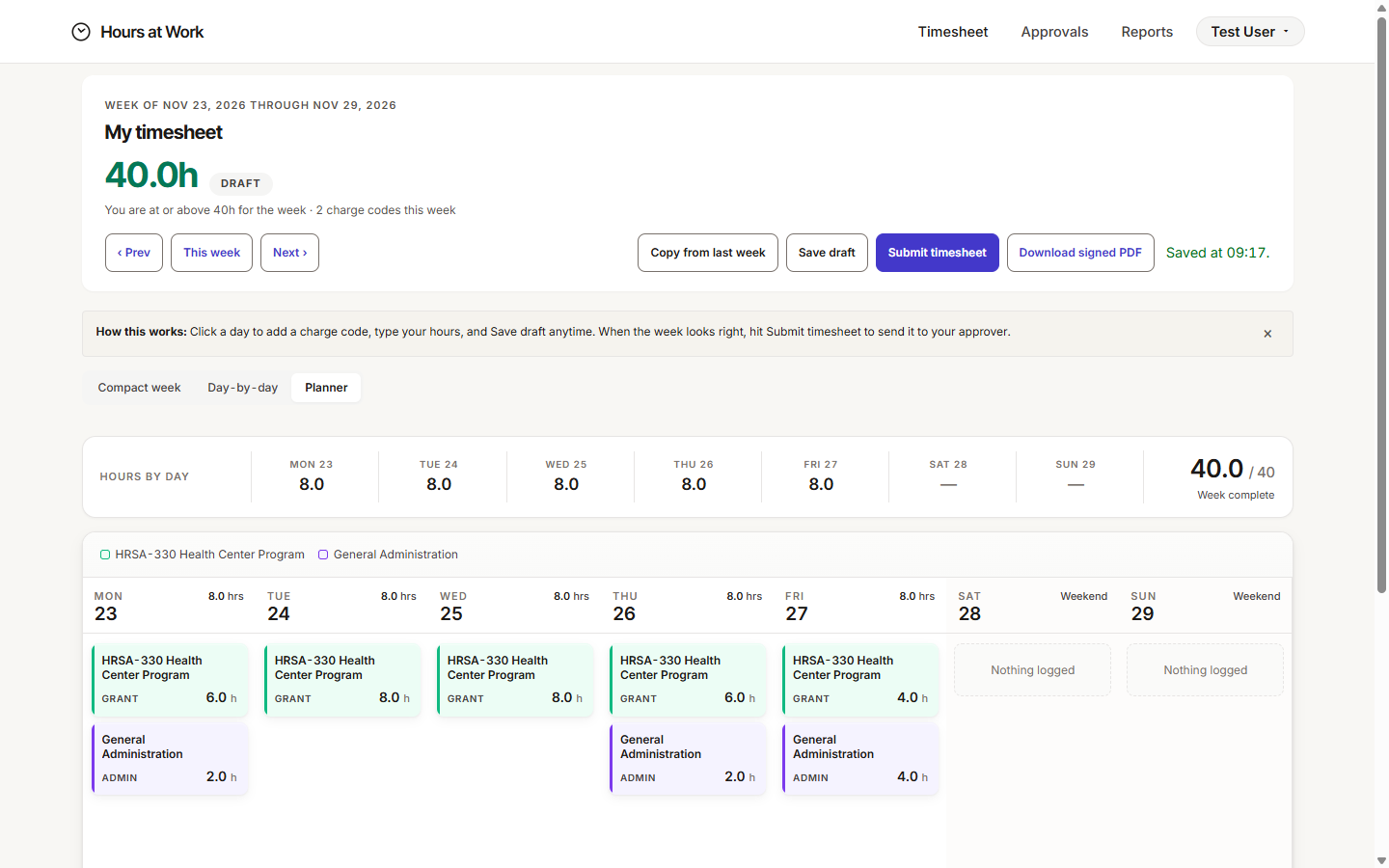1389x868 pixels.
Task: Switch to the Compact week view
Action: click(139, 388)
